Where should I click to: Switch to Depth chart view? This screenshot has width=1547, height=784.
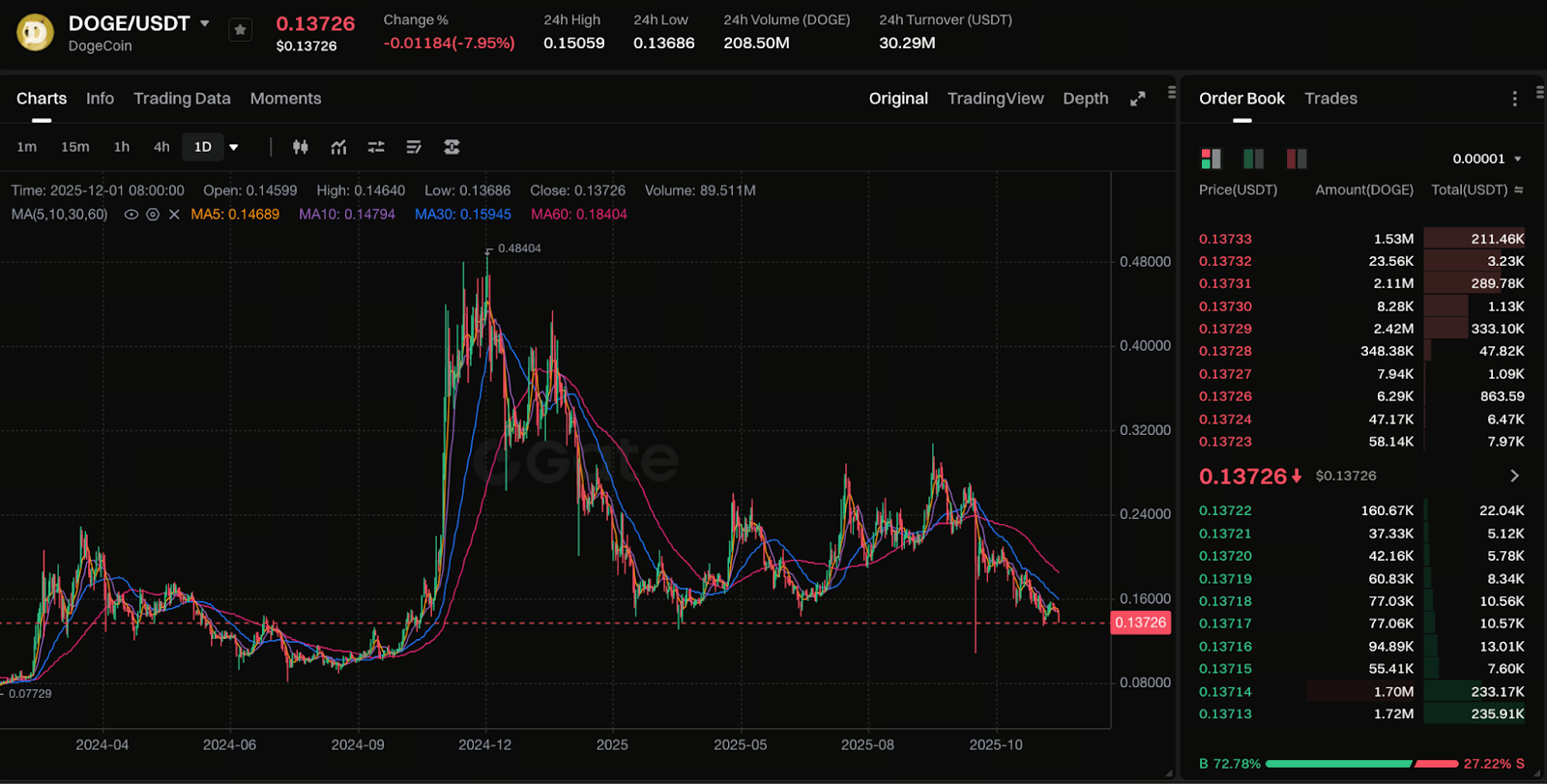click(x=1086, y=99)
